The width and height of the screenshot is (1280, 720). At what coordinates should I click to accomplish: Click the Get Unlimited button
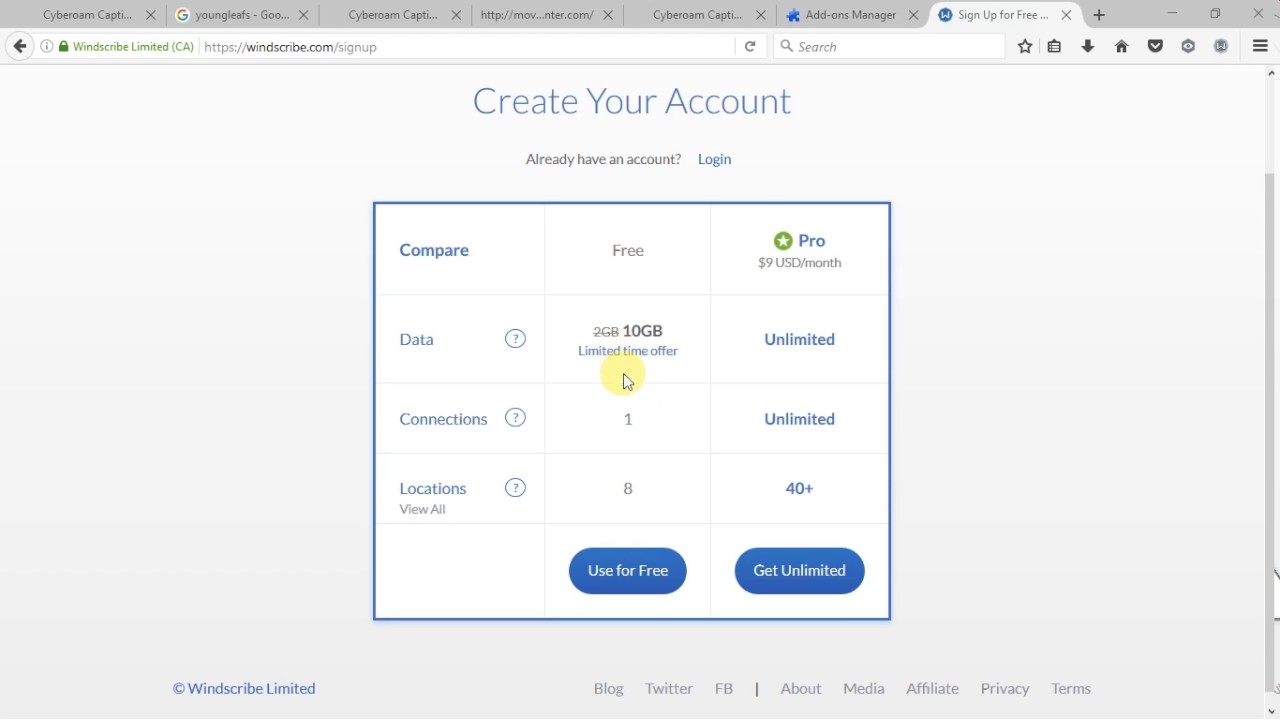click(x=799, y=570)
